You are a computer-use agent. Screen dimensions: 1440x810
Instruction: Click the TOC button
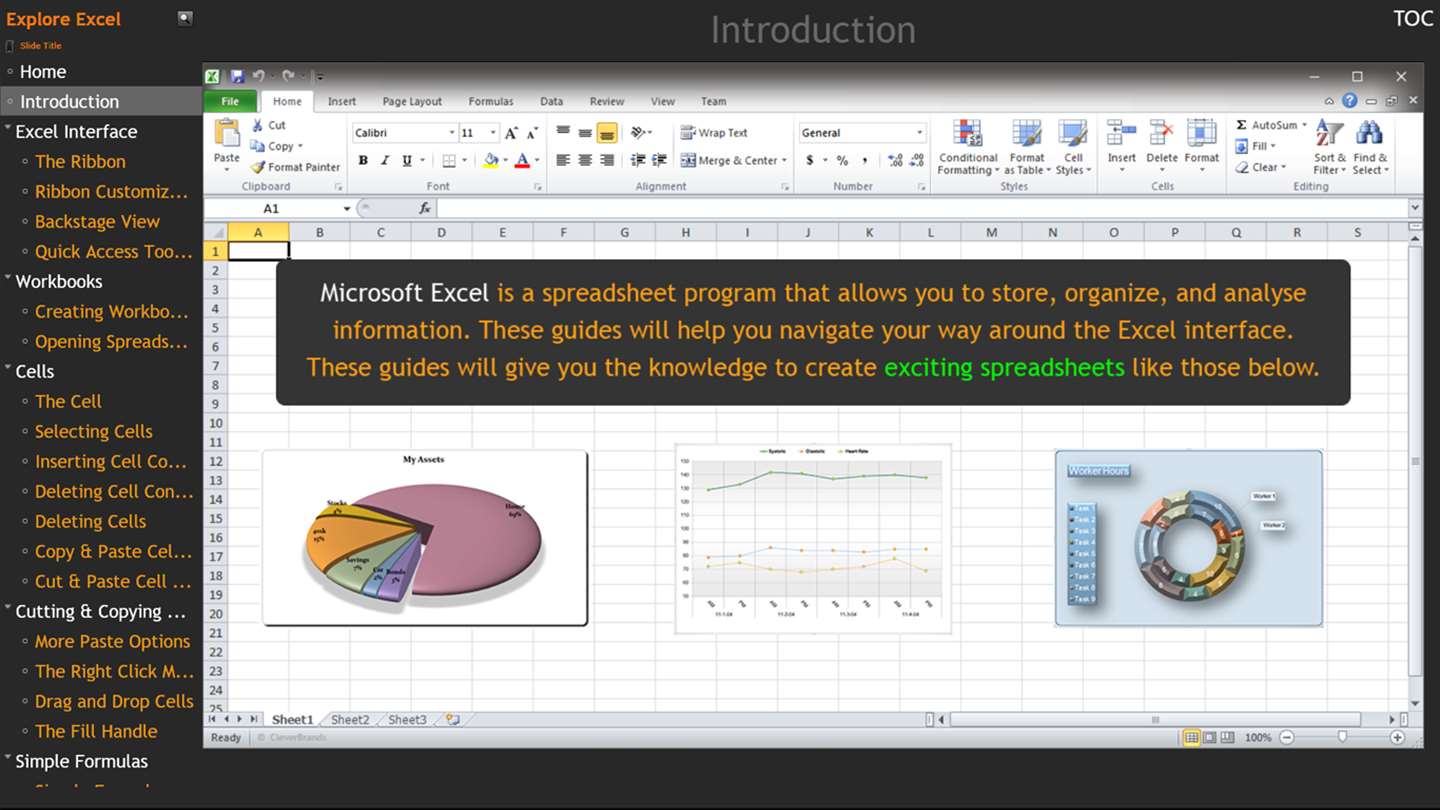pyautogui.click(x=1413, y=19)
